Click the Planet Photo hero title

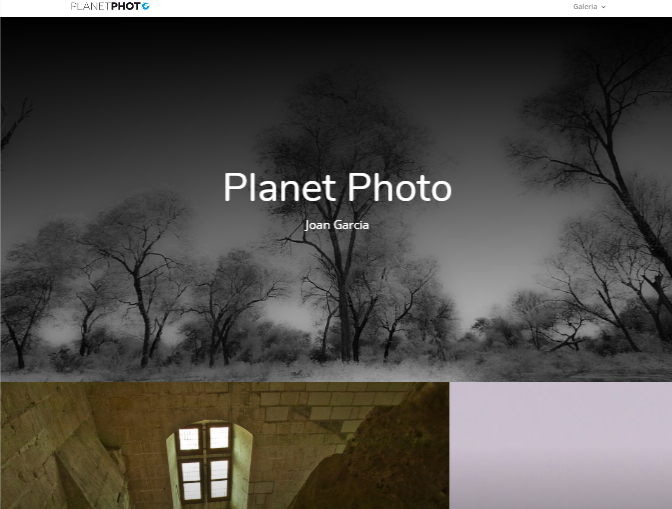(337, 187)
